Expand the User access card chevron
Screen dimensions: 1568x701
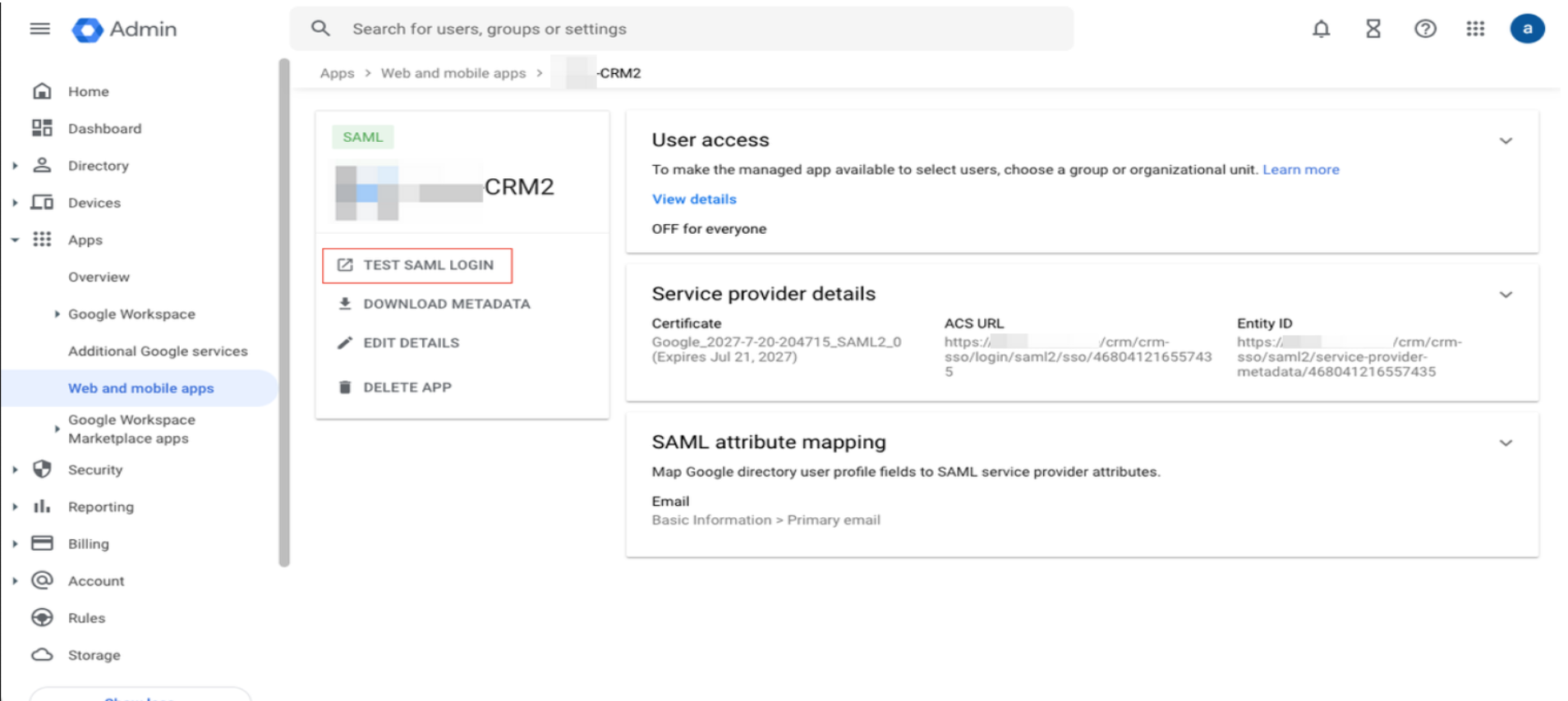click(1506, 141)
